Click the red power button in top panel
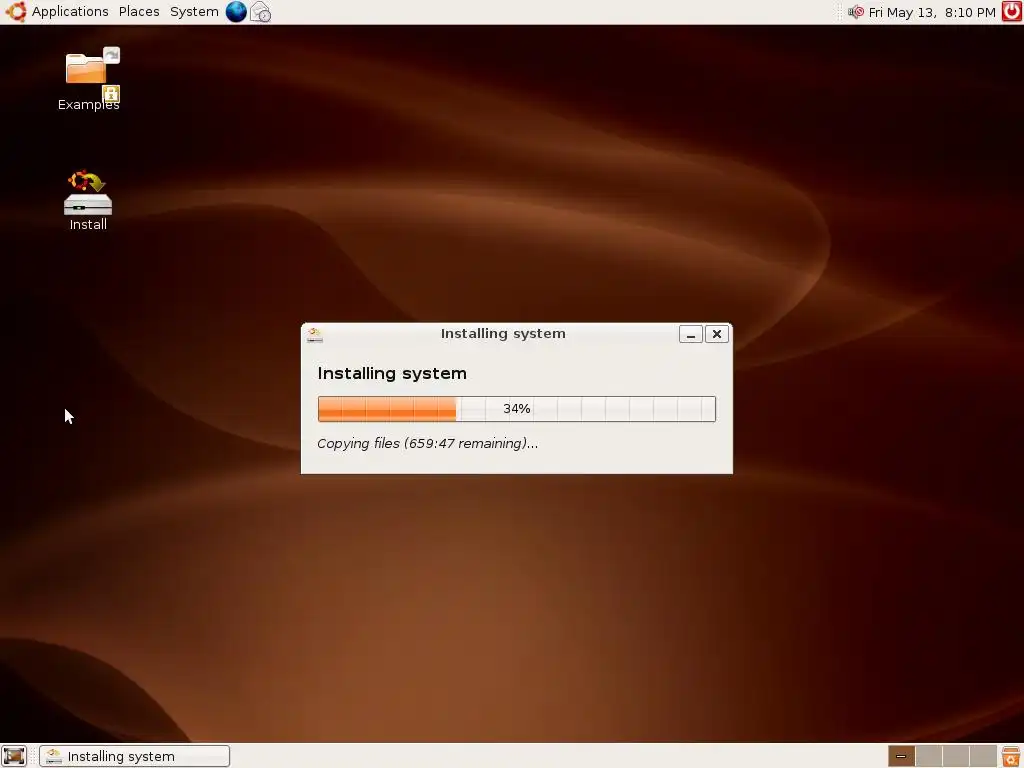 (x=1012, y=12)
